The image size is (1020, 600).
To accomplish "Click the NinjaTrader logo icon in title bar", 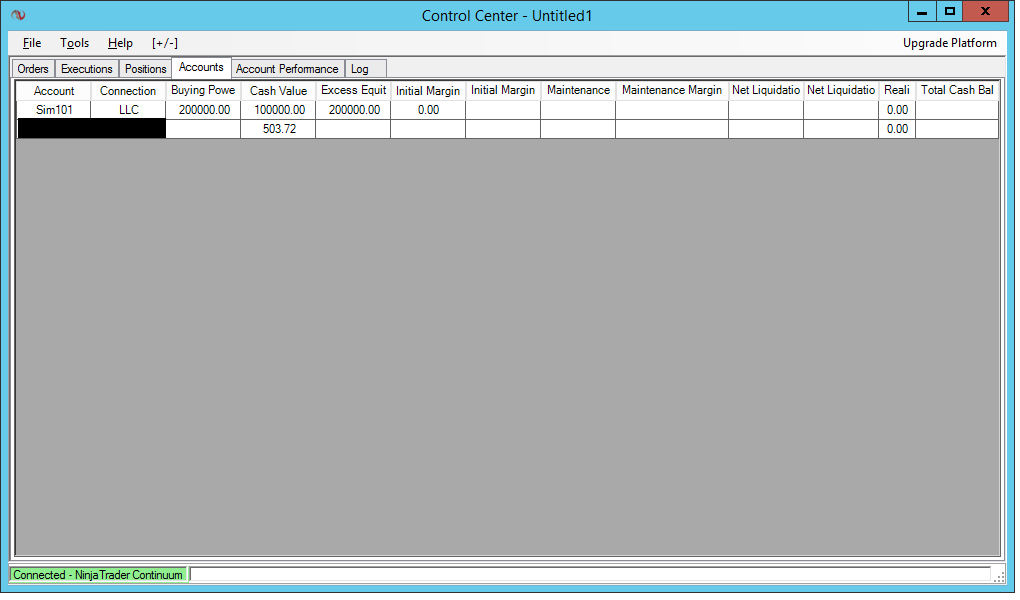I will tap(18, 15).
